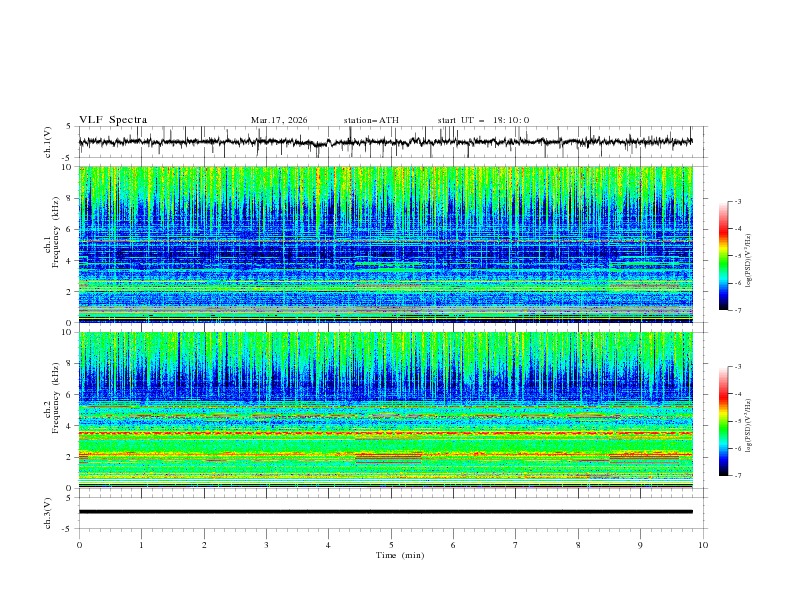792x612 pixels.
Task: Click the date text "Mar.17, 2026"
Action: [279, 120]
